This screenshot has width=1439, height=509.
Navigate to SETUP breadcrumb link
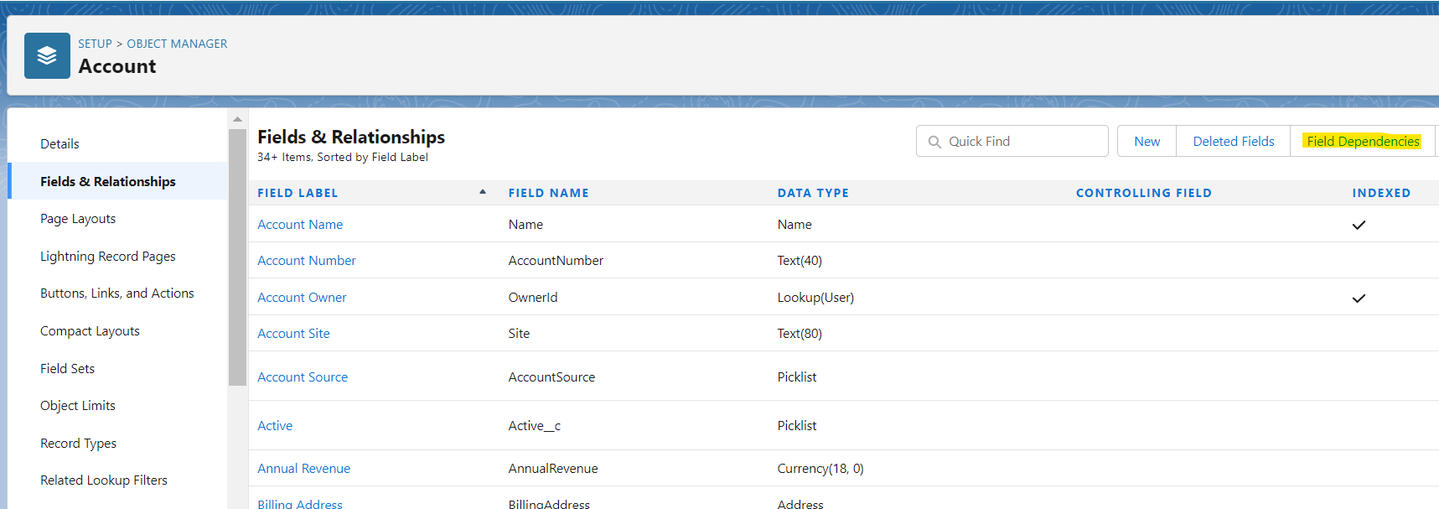click(95, 44)
